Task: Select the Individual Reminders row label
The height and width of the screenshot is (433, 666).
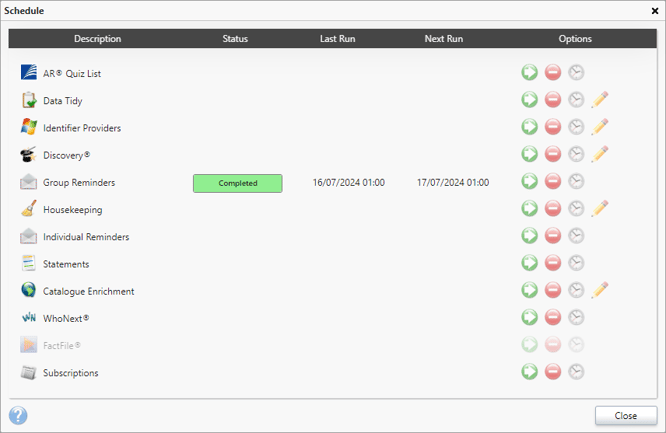Action: click(86, 237)
